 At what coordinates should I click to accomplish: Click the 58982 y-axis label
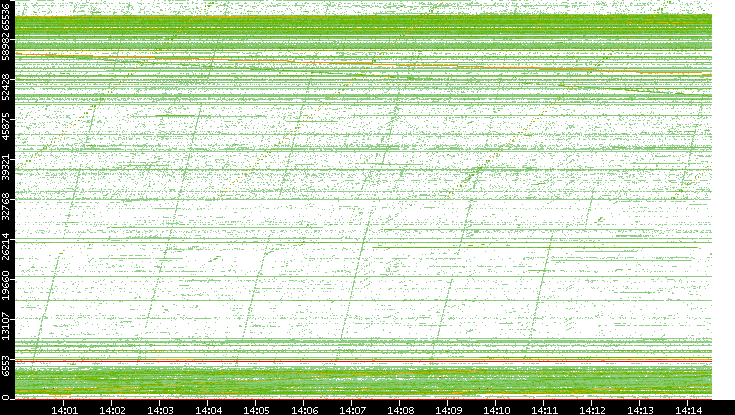click(5, 46)
